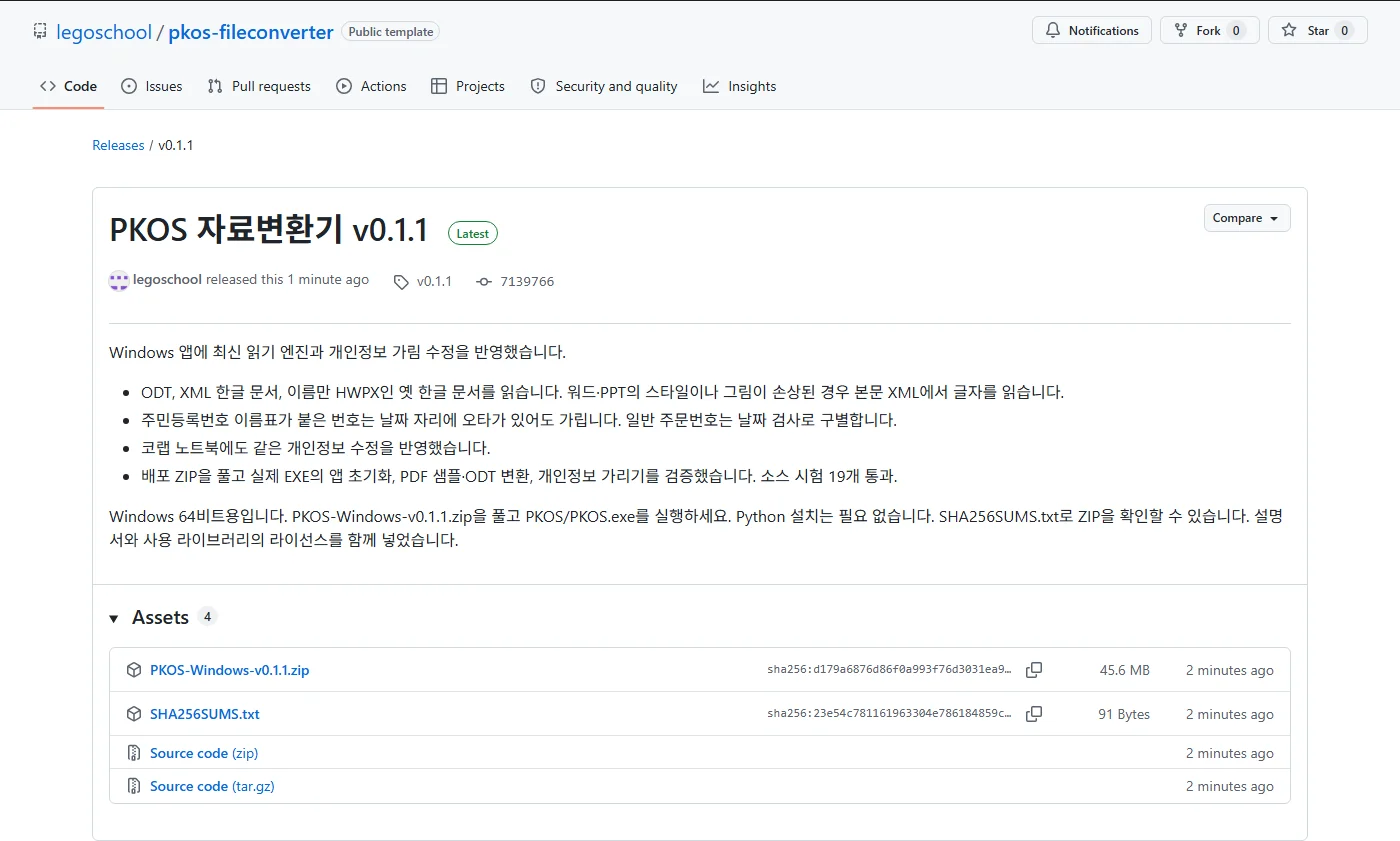Open the pkos-fileconverter repository link

point(251,32)
